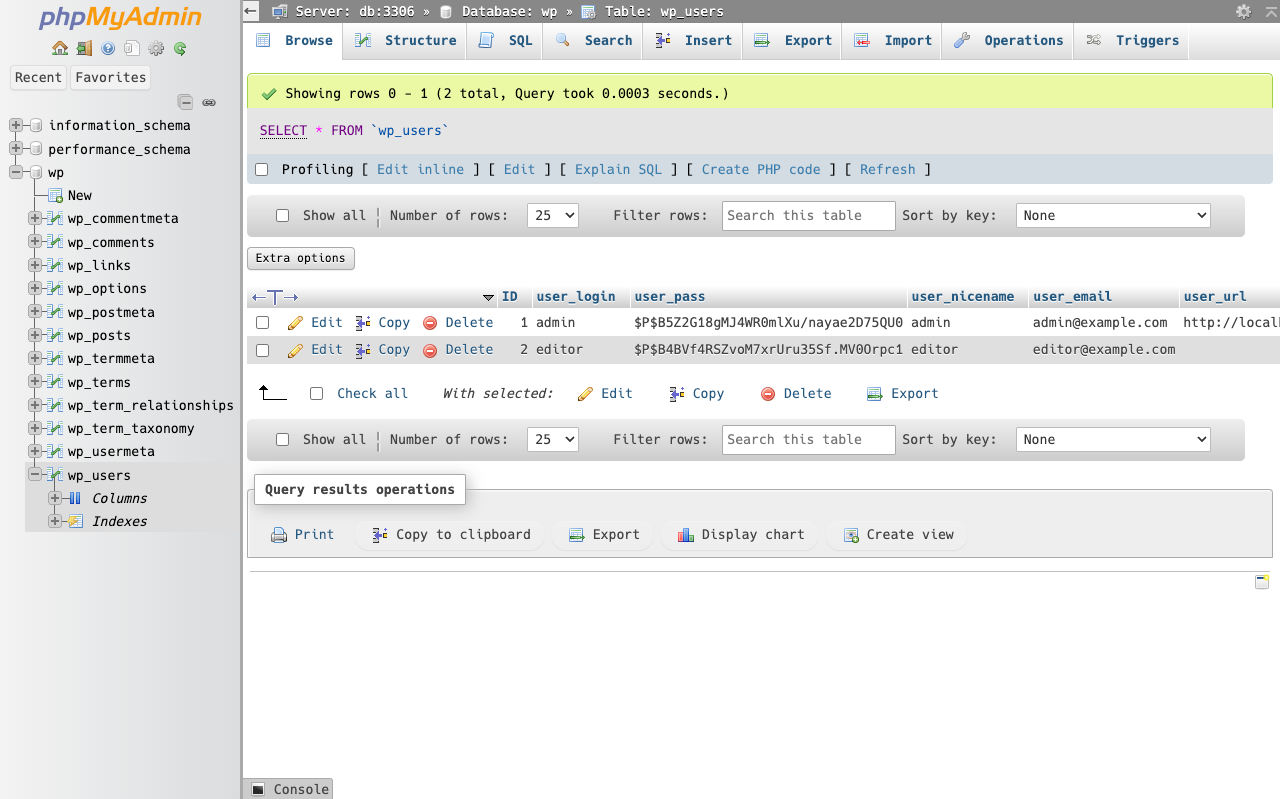Open column options dropdown arrow near ID
1280x799 pixels.
(488, 298)
